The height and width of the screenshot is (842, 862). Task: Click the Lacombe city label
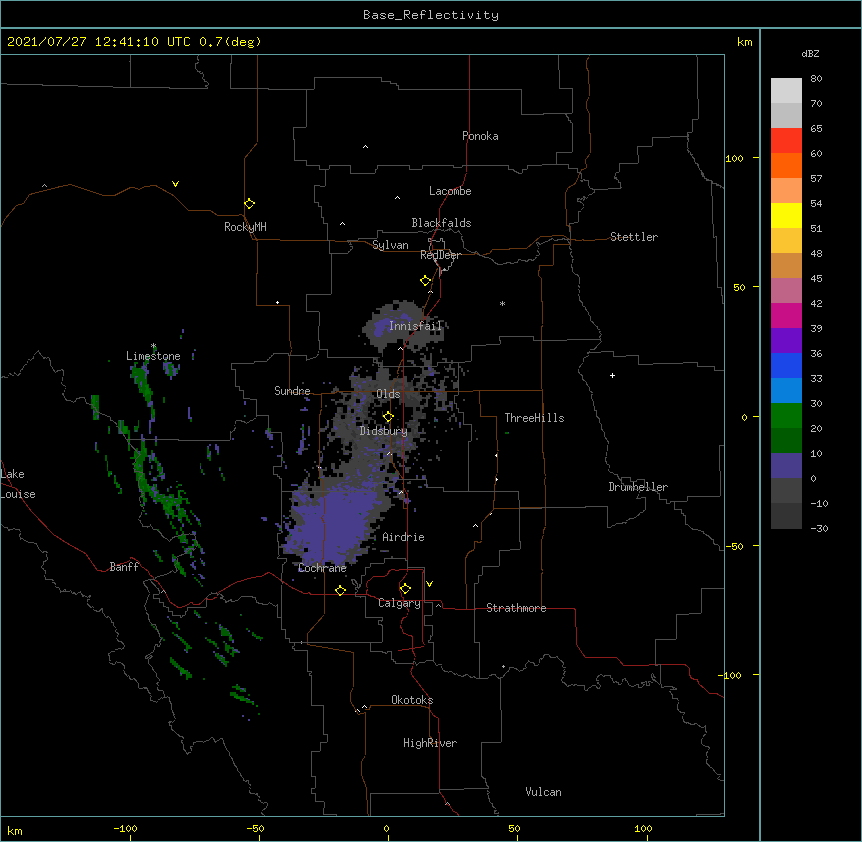tap(450, 191)
